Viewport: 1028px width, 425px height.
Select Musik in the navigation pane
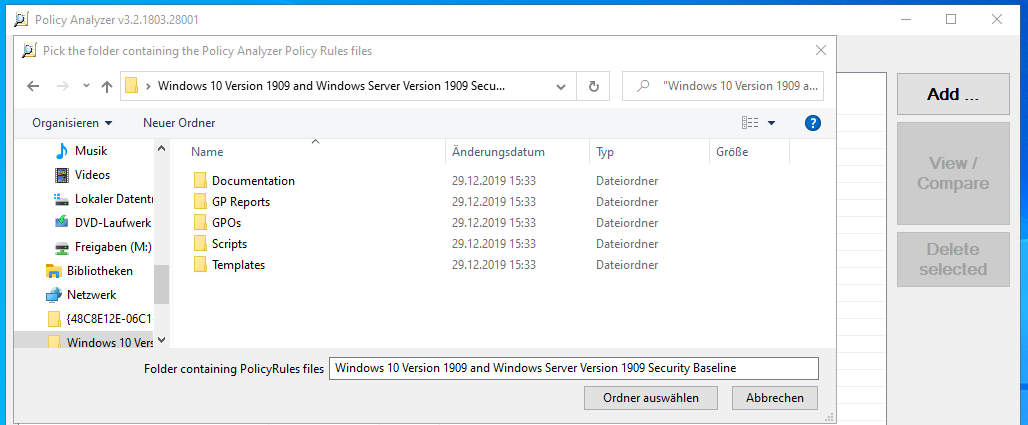tap(89, 151)
